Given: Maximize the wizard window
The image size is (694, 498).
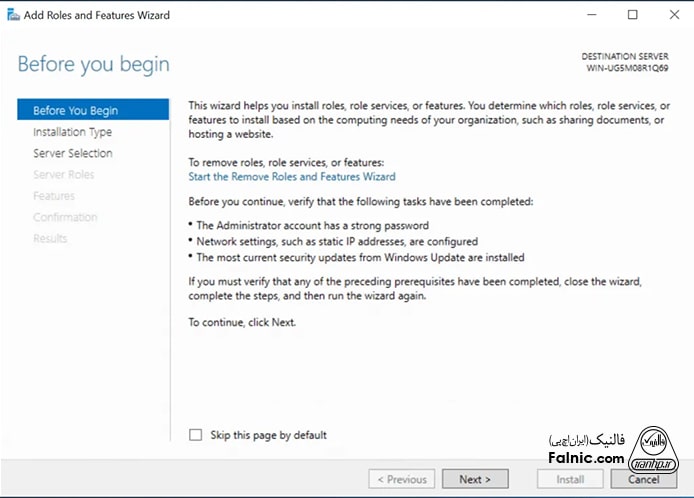Looking at the screenshot, I should (x=632, y=15).
